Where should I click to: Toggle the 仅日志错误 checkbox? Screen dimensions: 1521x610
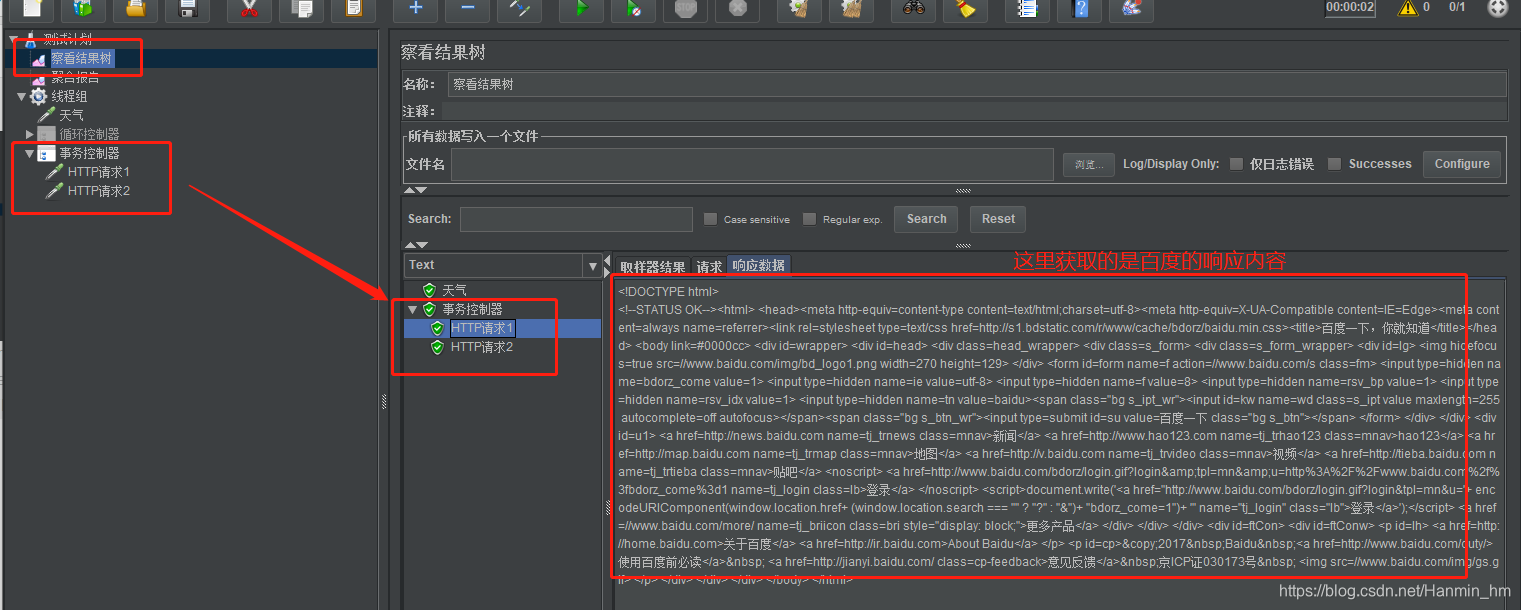(x=1237, y=164)
